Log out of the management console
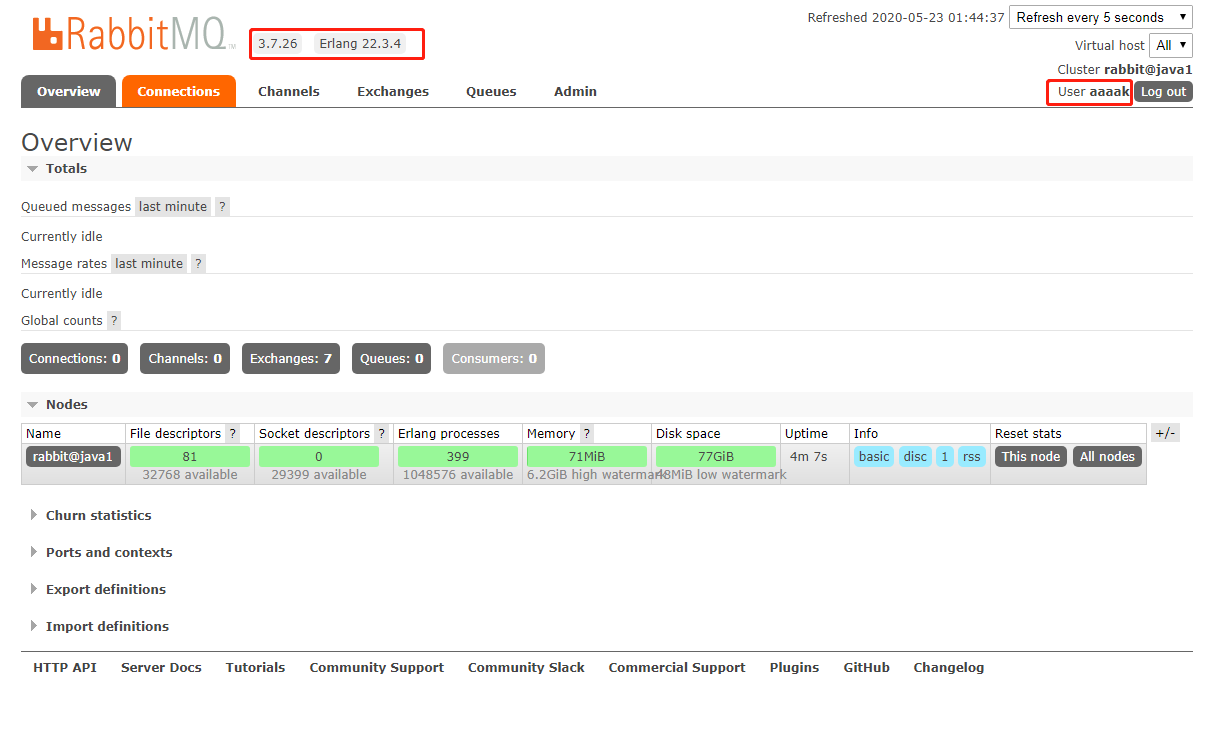The image size is (1210, 733). tap(1164, 91)
